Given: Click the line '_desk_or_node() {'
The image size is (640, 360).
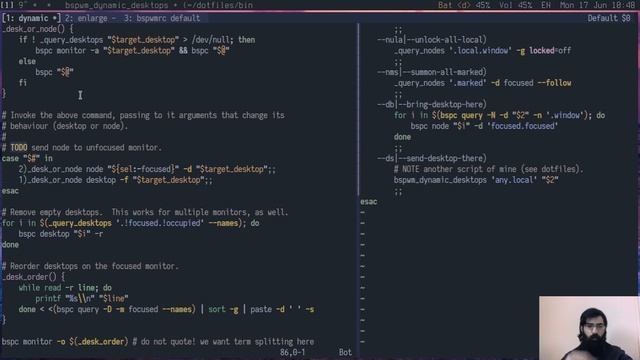Looking at the screenshot, I should [38, 29].
